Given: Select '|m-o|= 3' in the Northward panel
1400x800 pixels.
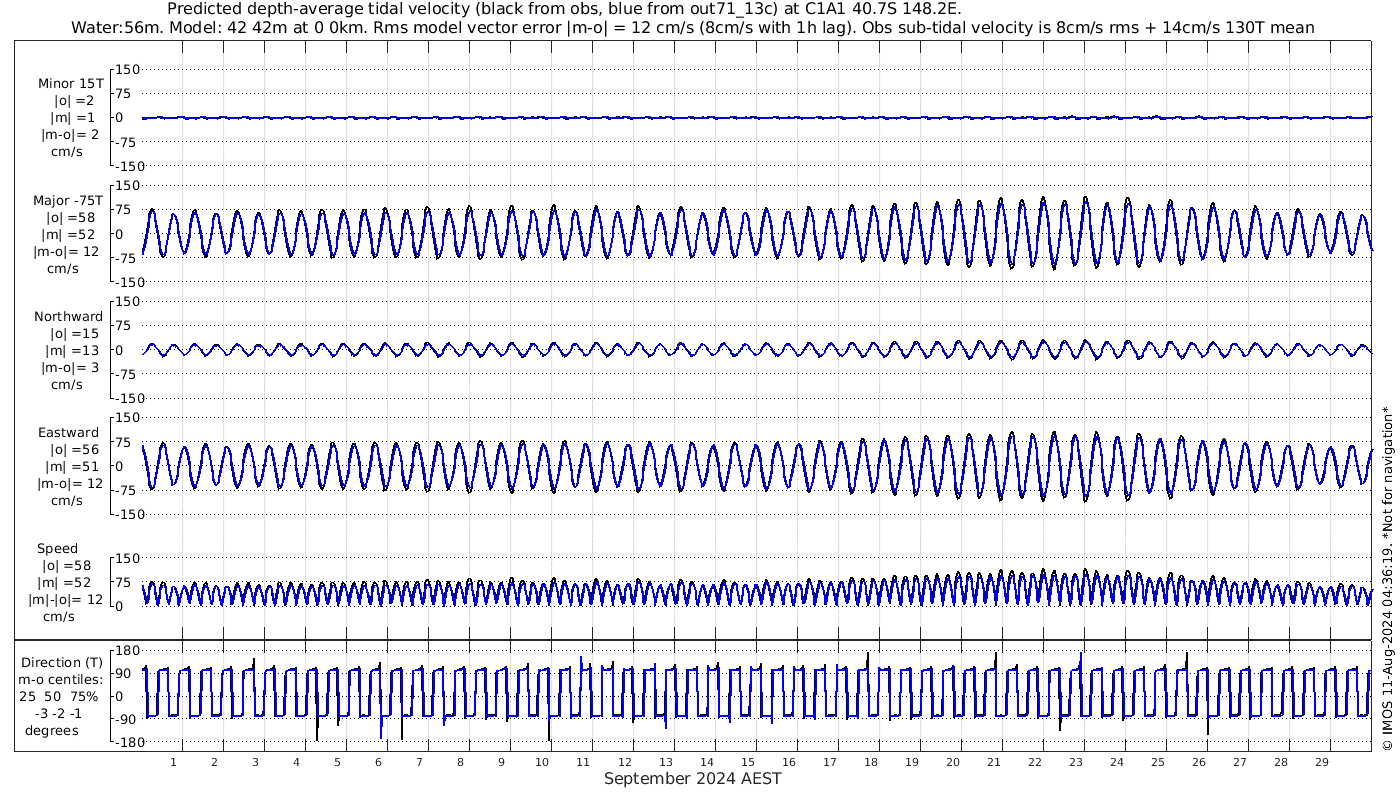Looking at the screenshot, I should tap(69, 368).
